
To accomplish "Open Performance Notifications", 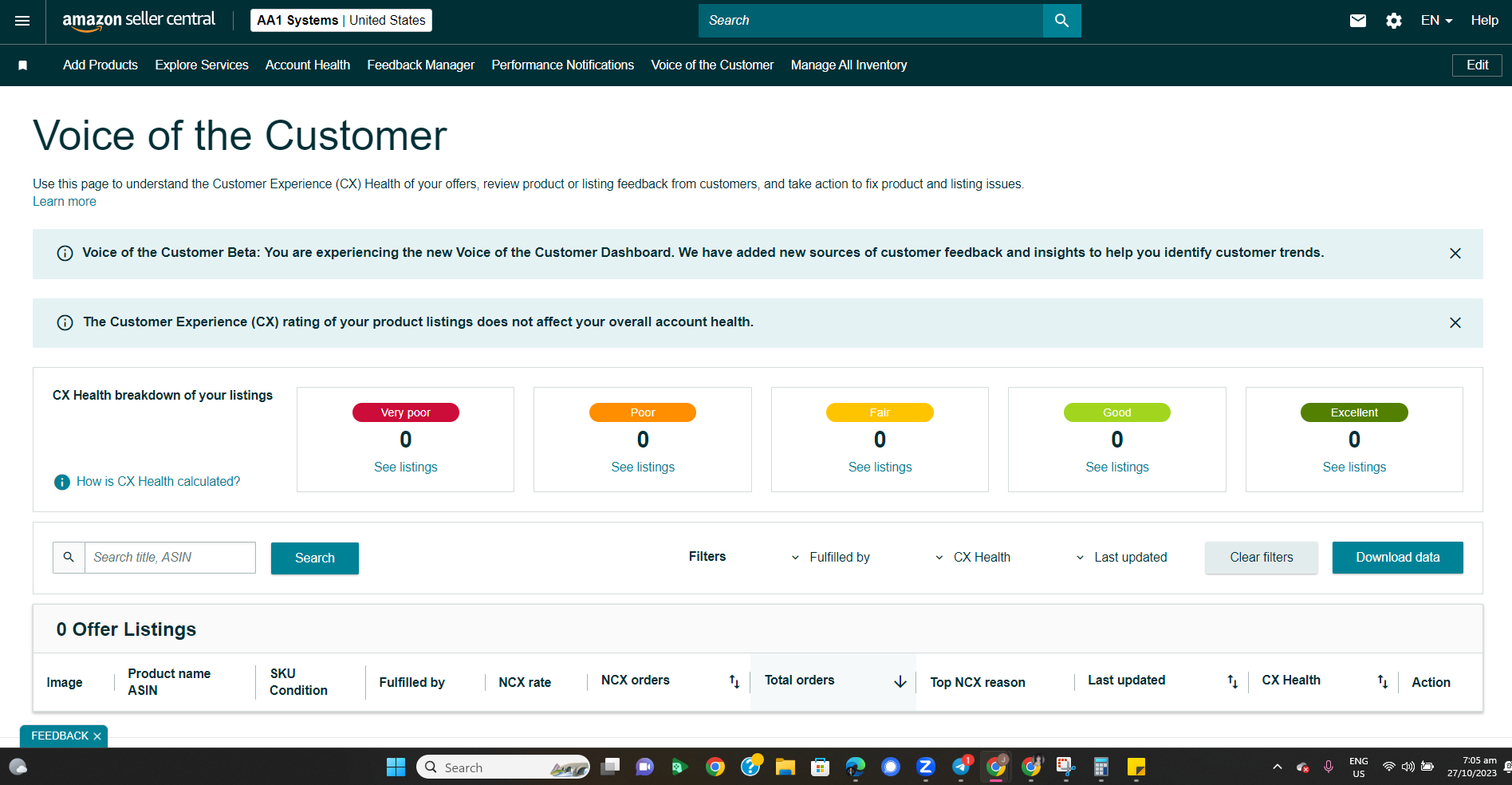I will coord(563,65).
